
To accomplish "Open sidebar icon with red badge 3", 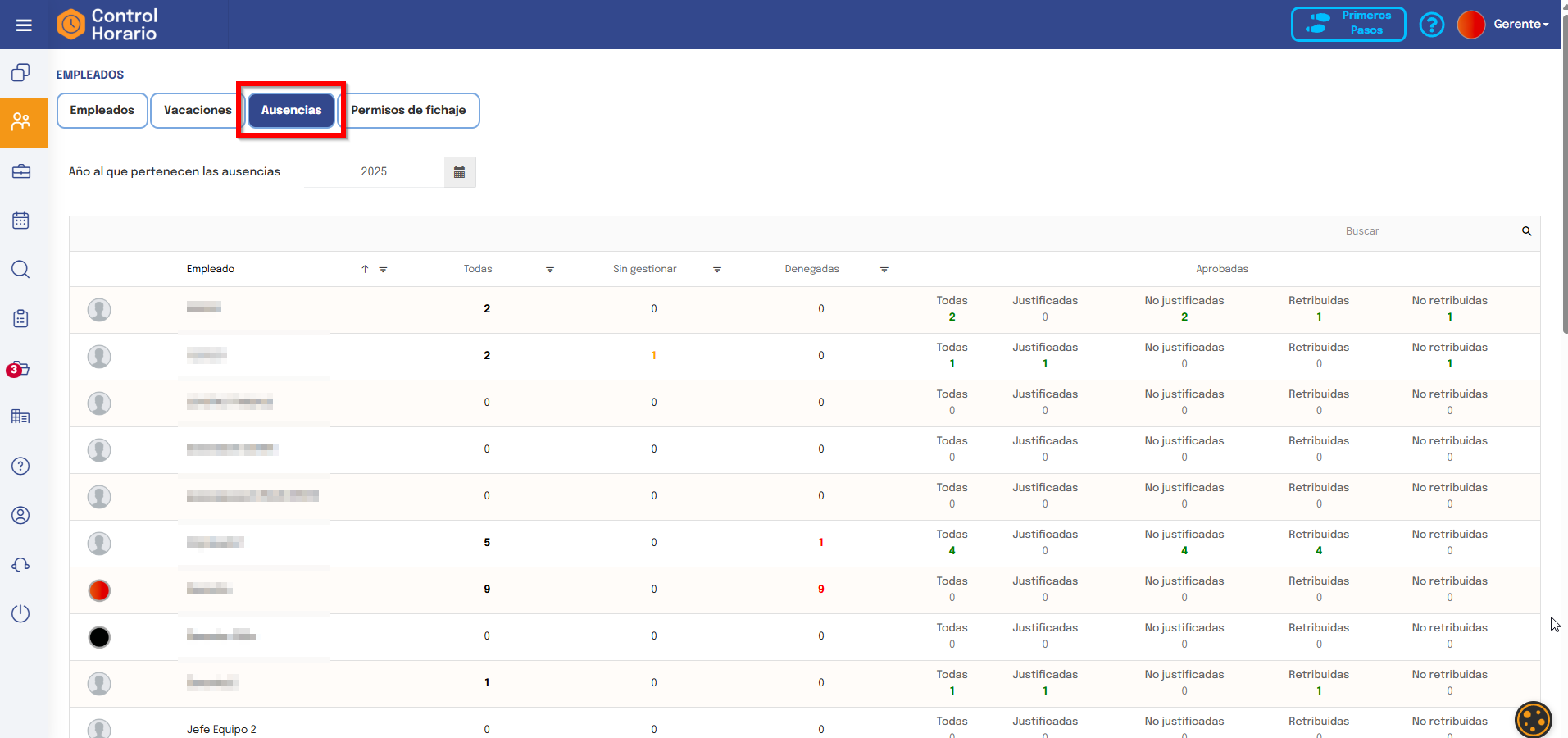I will pos(19,369).
